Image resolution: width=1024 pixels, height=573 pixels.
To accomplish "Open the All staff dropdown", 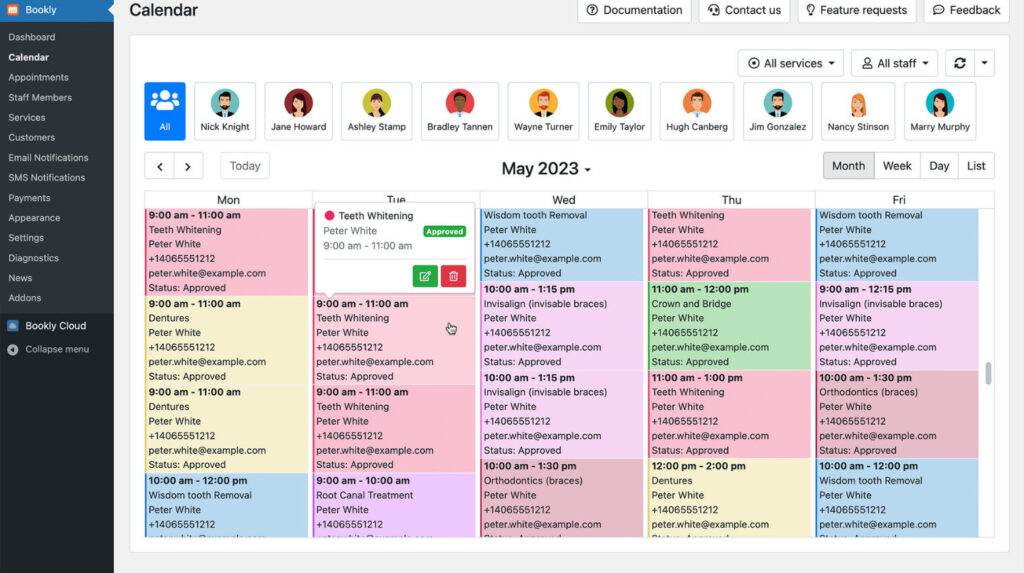I will click(x=895, y=63).
